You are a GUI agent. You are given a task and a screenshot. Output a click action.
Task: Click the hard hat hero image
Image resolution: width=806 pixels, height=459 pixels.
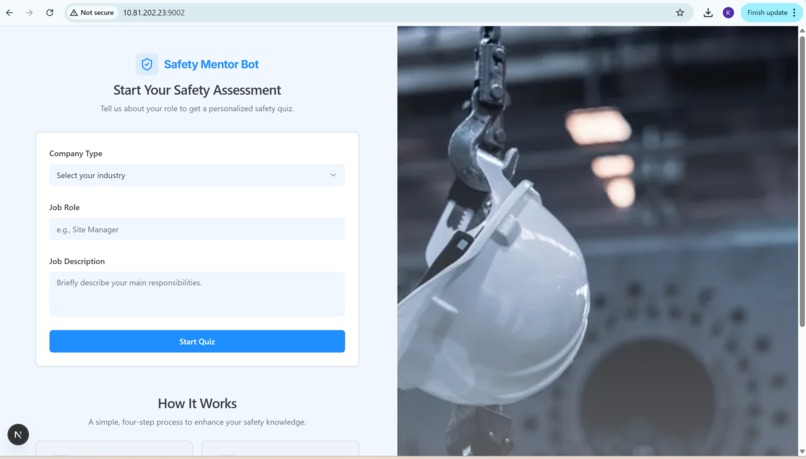(597, 241)
